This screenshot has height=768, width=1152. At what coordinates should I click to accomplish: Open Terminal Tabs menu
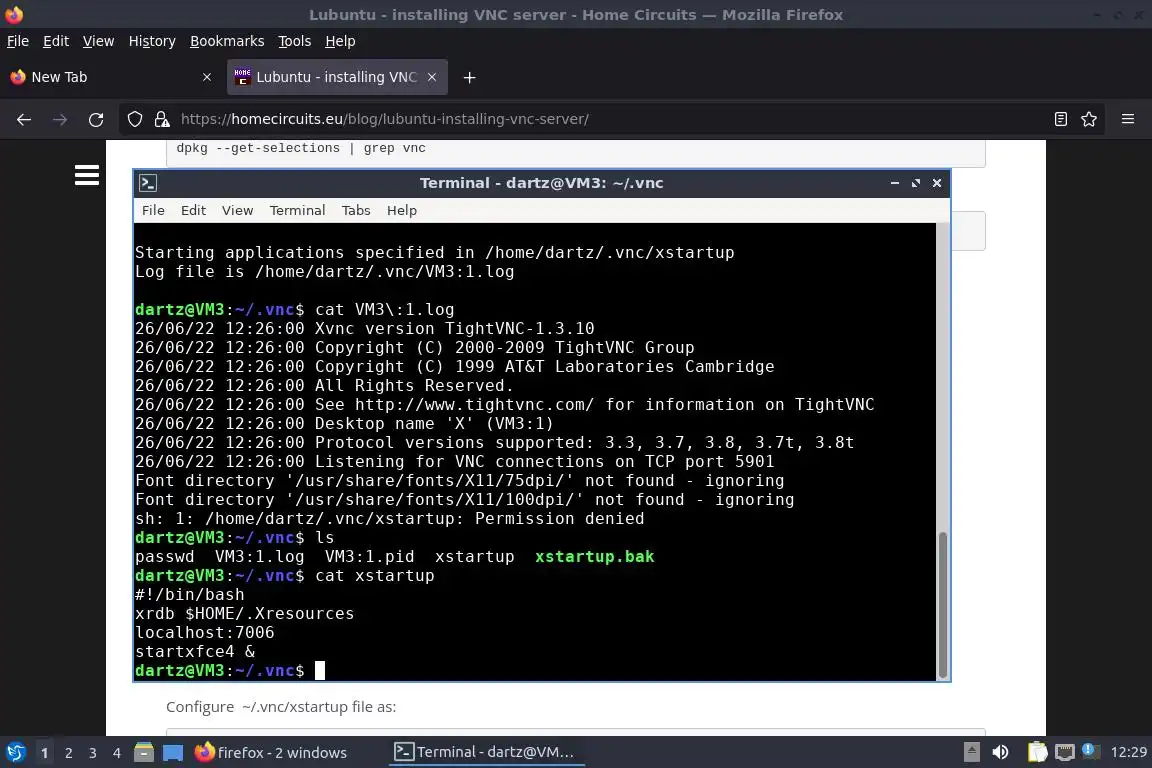(x=356, y=210)
